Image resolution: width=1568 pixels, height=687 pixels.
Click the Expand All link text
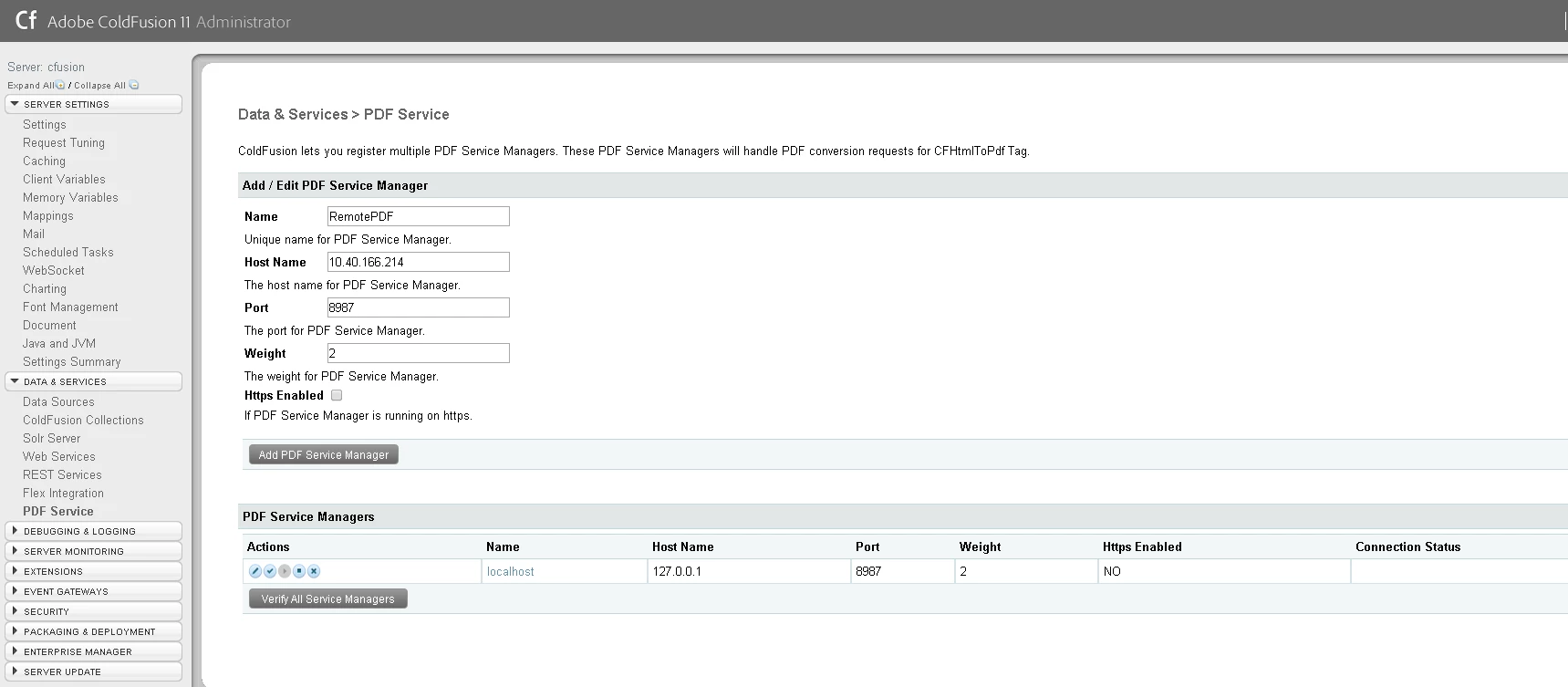click(x=31, y=85)
